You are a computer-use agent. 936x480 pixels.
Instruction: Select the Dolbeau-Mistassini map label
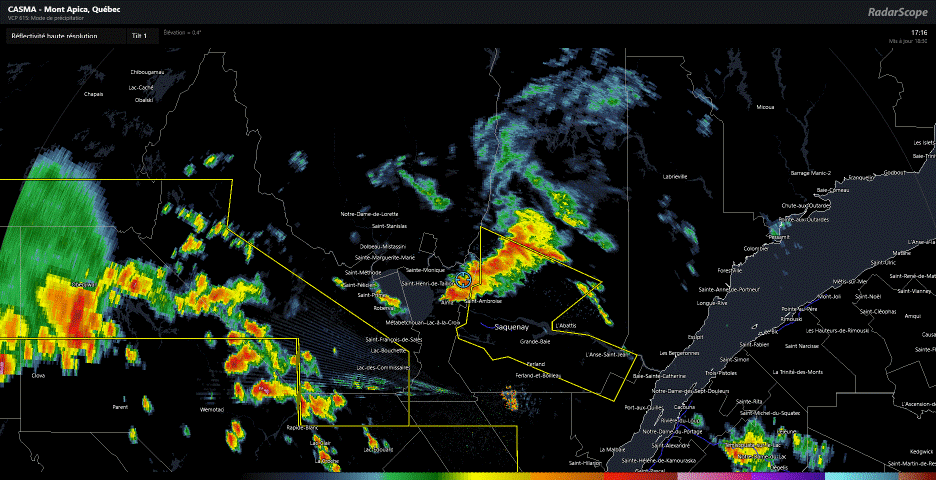tap(382, 246)
